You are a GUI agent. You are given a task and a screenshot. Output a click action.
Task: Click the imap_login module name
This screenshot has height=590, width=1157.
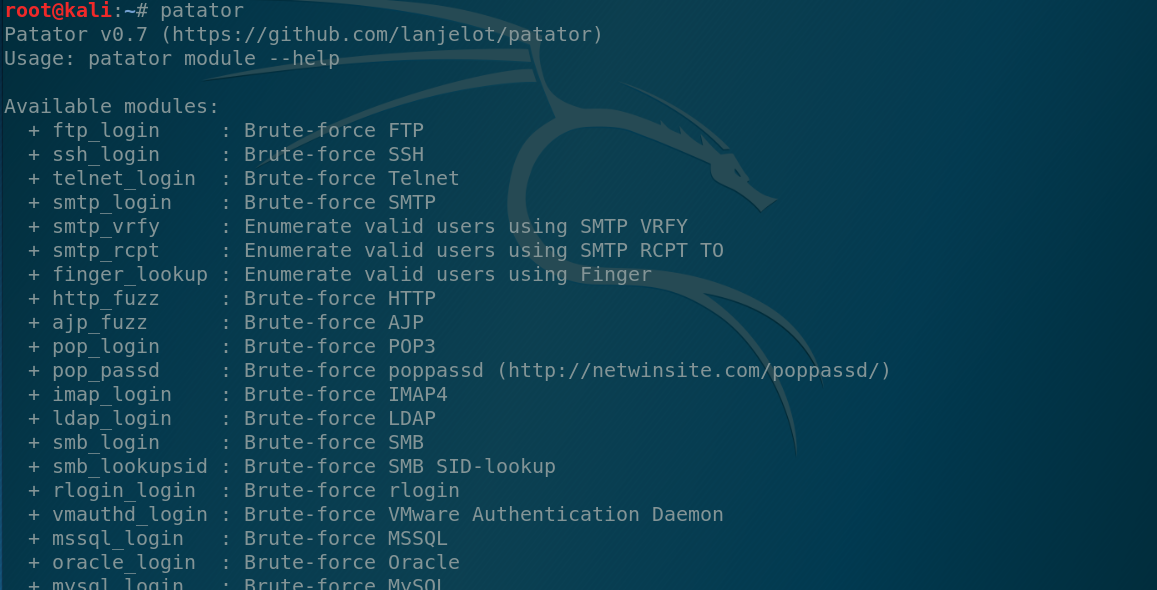[112, 395]
